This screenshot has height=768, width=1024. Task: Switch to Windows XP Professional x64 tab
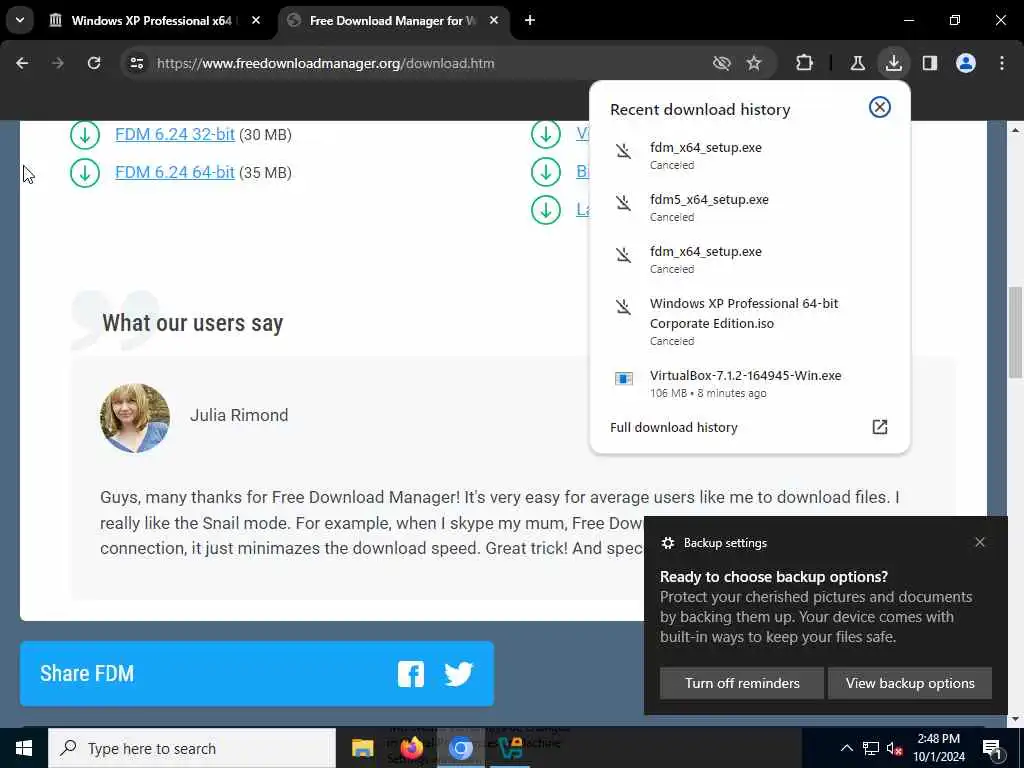point(152,21)
